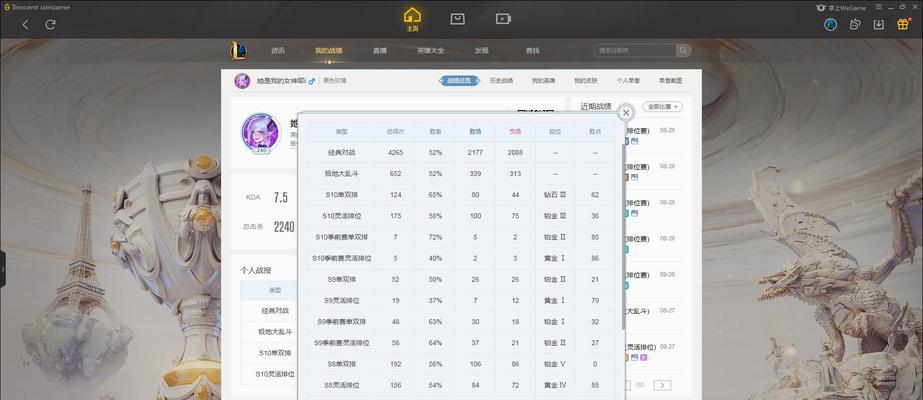Click the popup table vertical scrollbar

click(623, 235)
